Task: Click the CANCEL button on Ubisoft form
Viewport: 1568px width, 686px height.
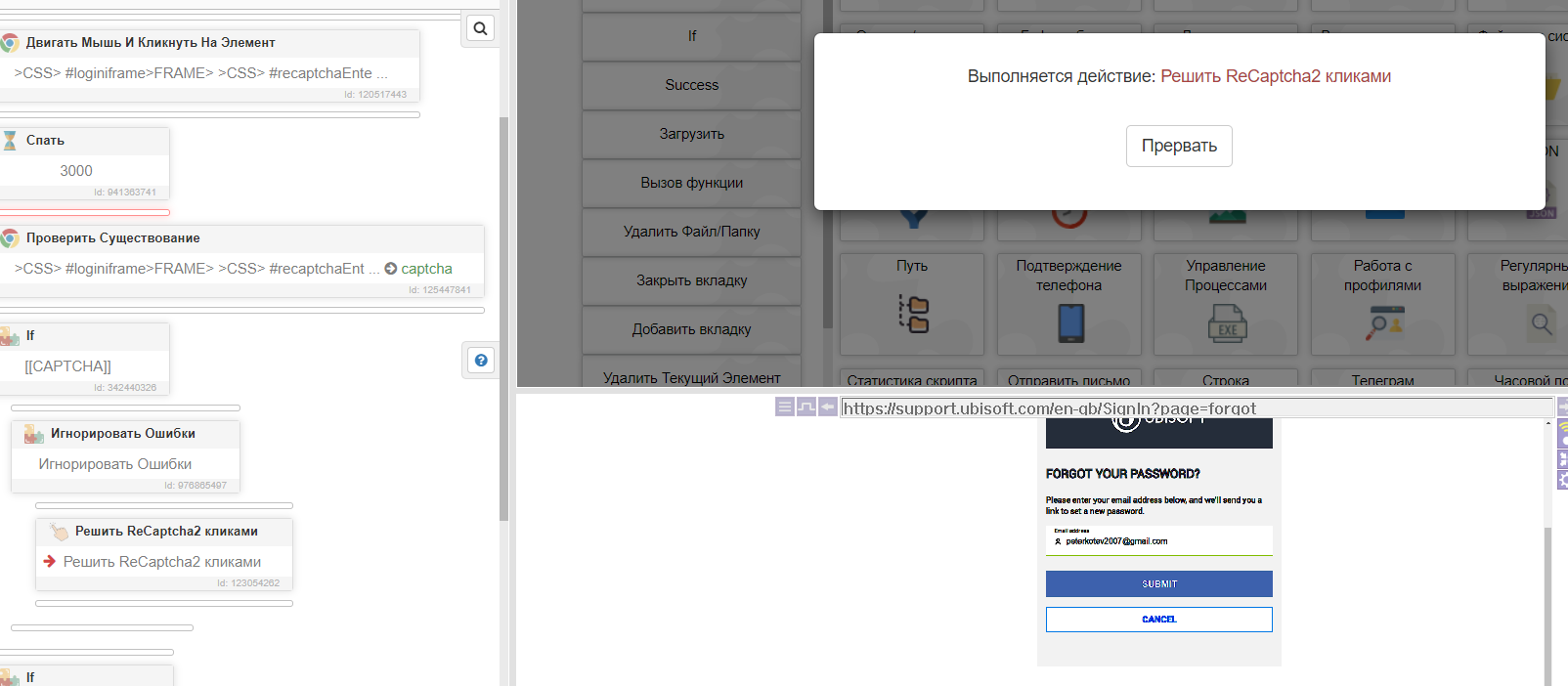Action: click(1158, 620)
